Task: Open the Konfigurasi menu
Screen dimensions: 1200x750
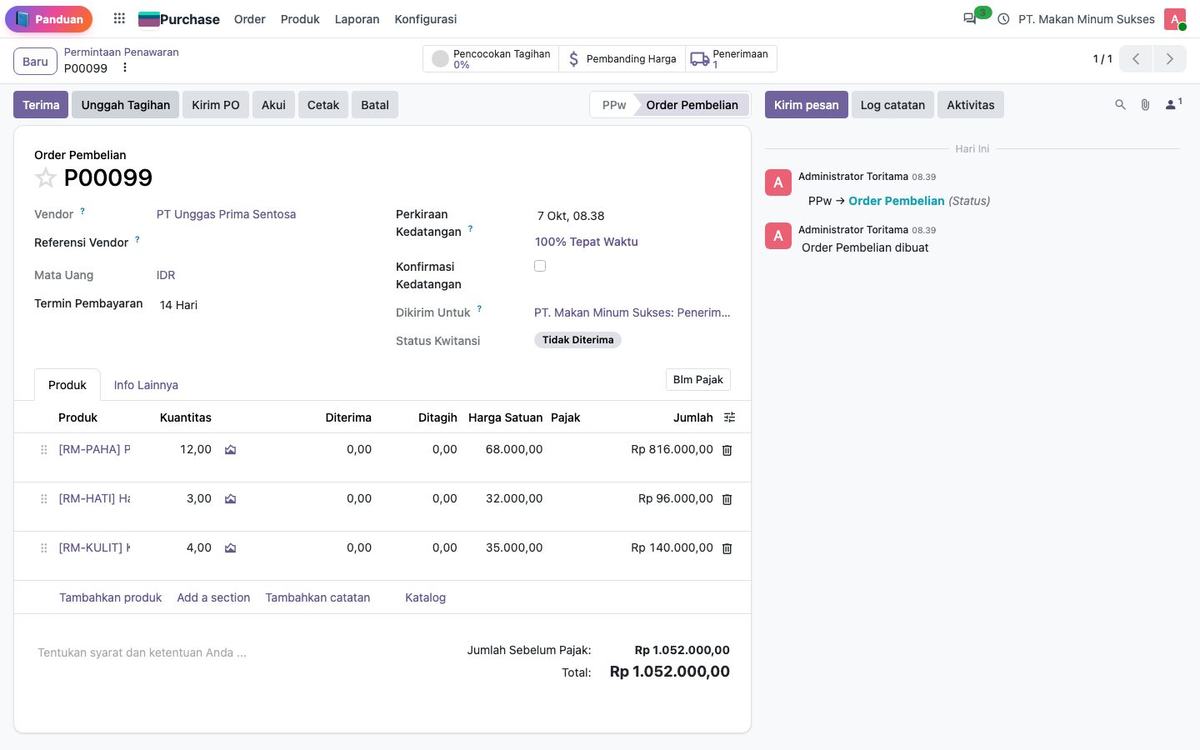Action: pyautogui.click(x=426, y=19)
